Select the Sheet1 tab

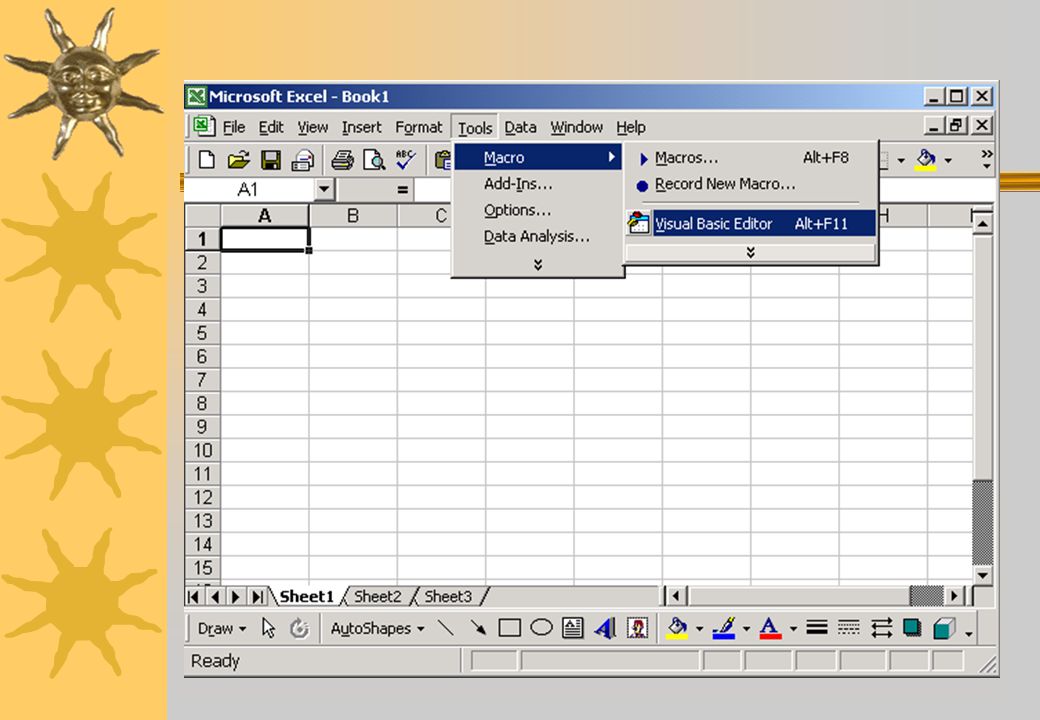coord(306,597)
